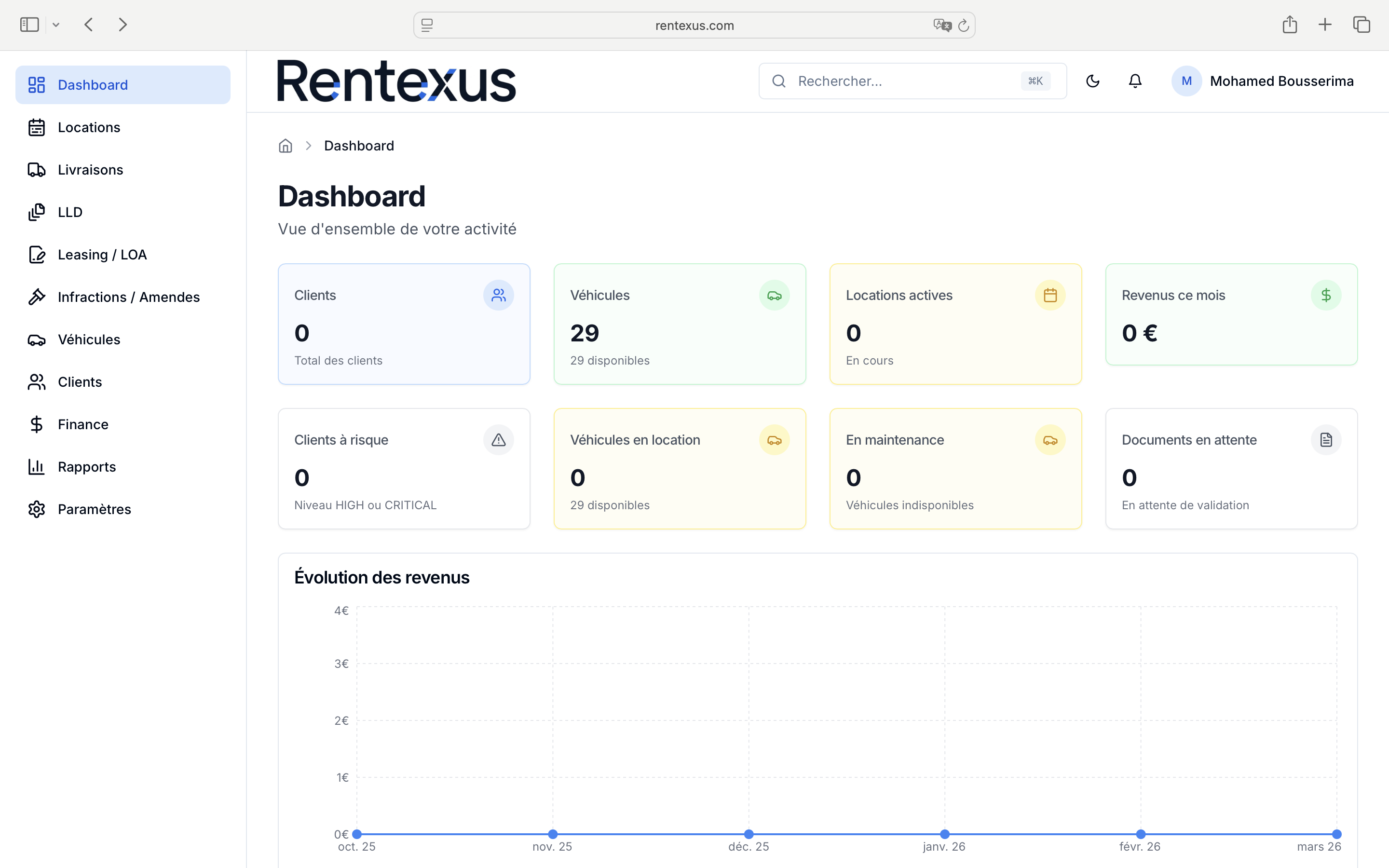Click the Locations actives calendar icon
The width and height of the screenshot is (1389, 868).
coord(1050,295)
